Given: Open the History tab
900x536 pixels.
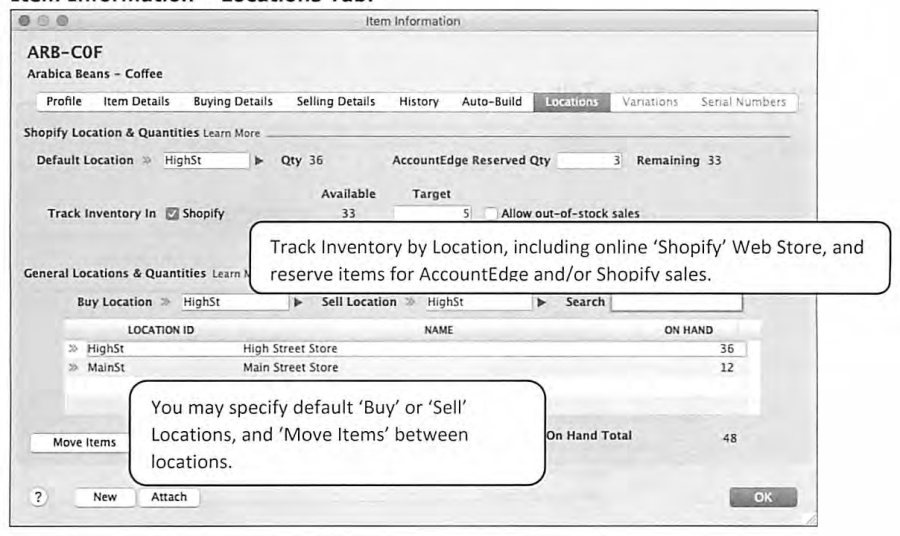Looking at the screenshot, I should [419, 102].
